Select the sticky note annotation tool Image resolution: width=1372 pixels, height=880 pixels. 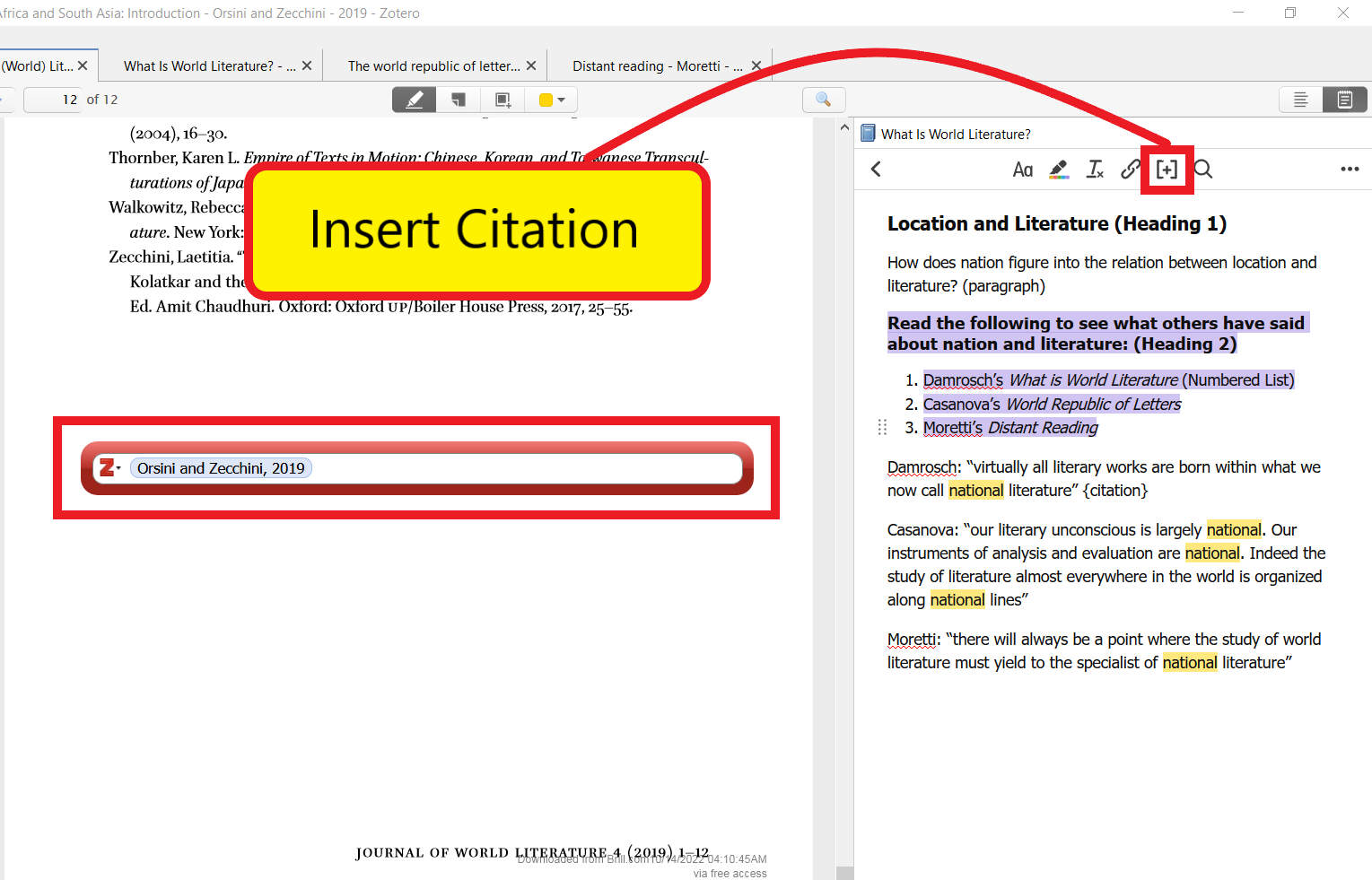459,100
